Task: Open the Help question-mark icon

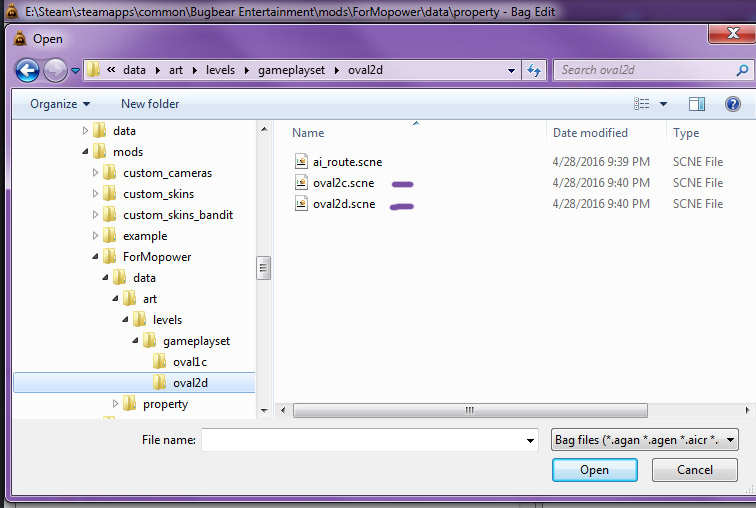Action: pos(732,104)
